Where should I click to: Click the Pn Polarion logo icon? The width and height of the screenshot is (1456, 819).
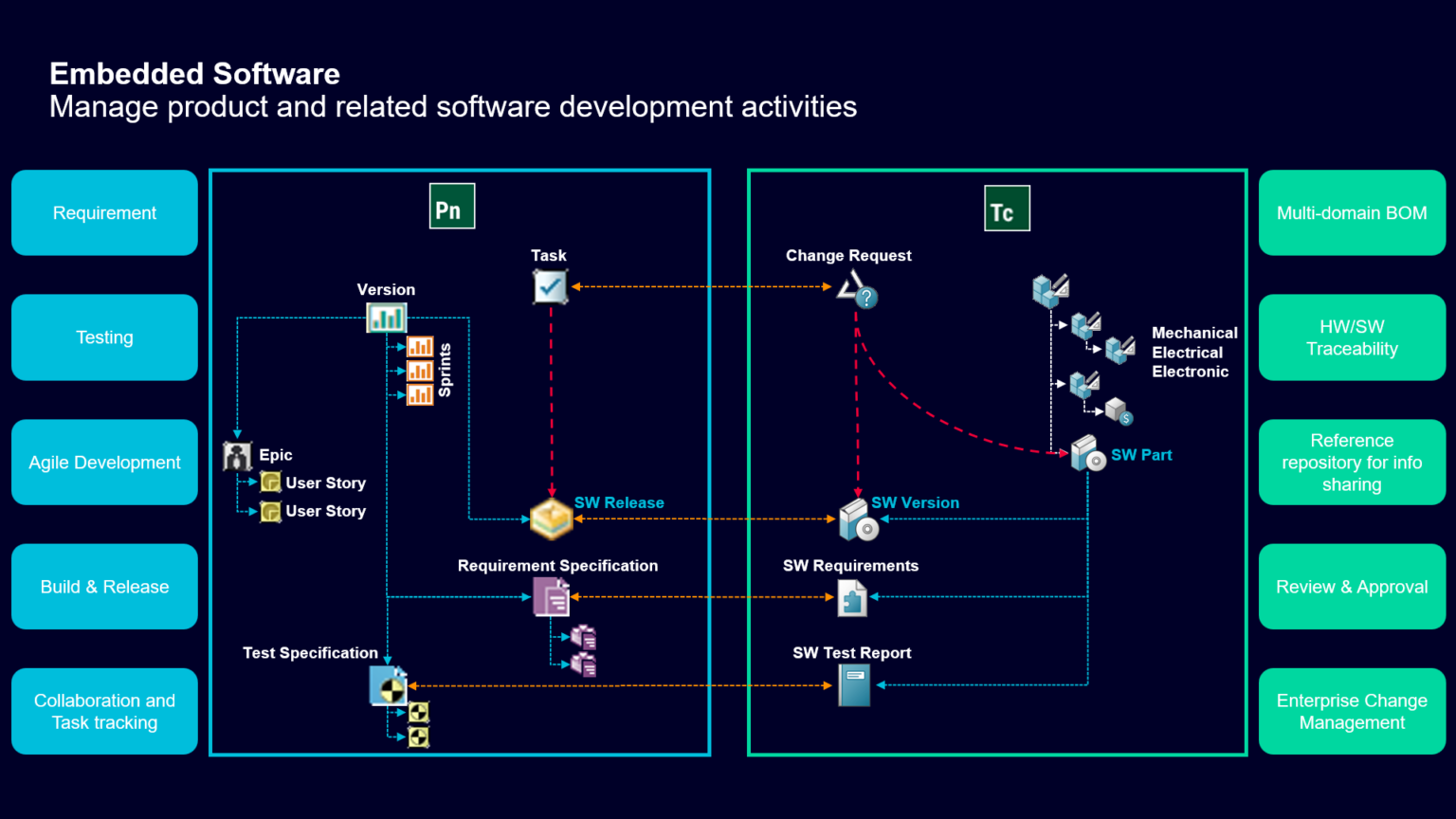452,207
